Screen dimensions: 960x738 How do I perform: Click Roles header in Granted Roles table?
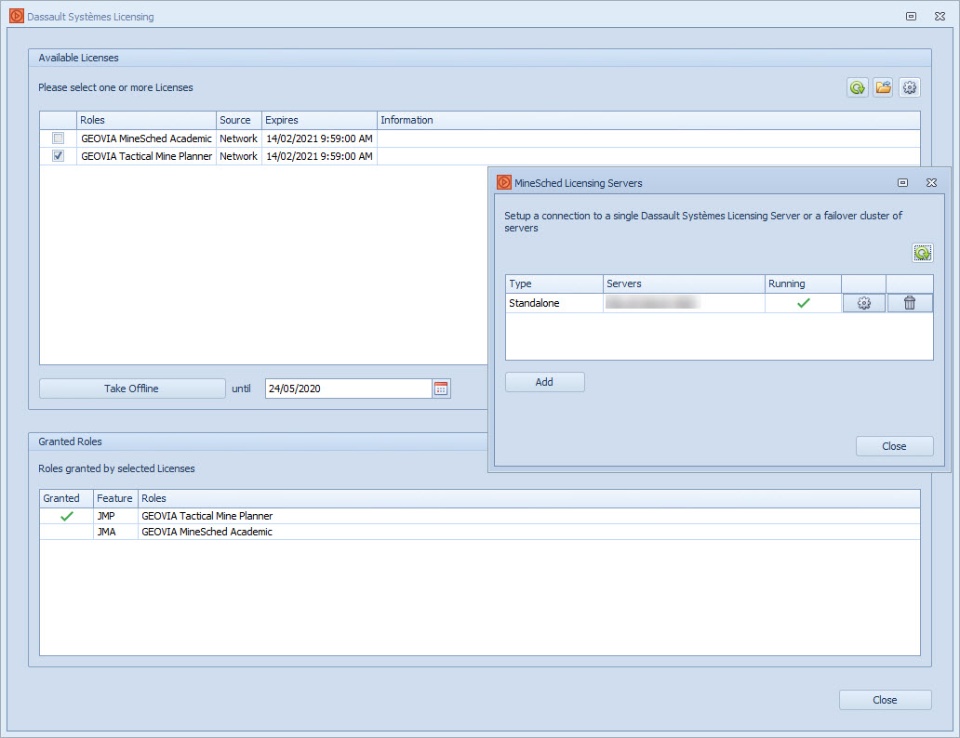pos(529,499)
